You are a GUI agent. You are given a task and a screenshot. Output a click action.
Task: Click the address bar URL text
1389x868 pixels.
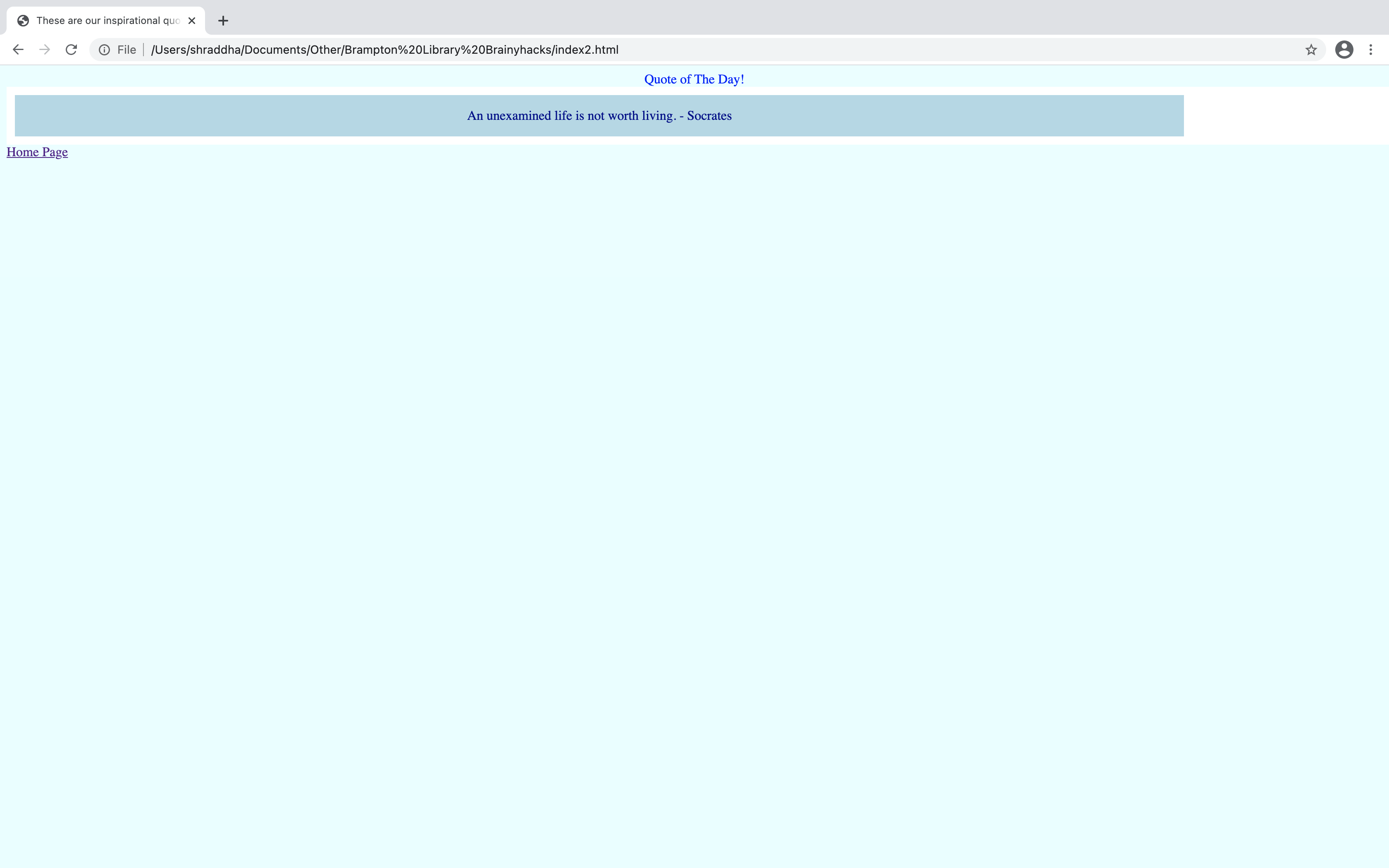[x=384, y=50]
